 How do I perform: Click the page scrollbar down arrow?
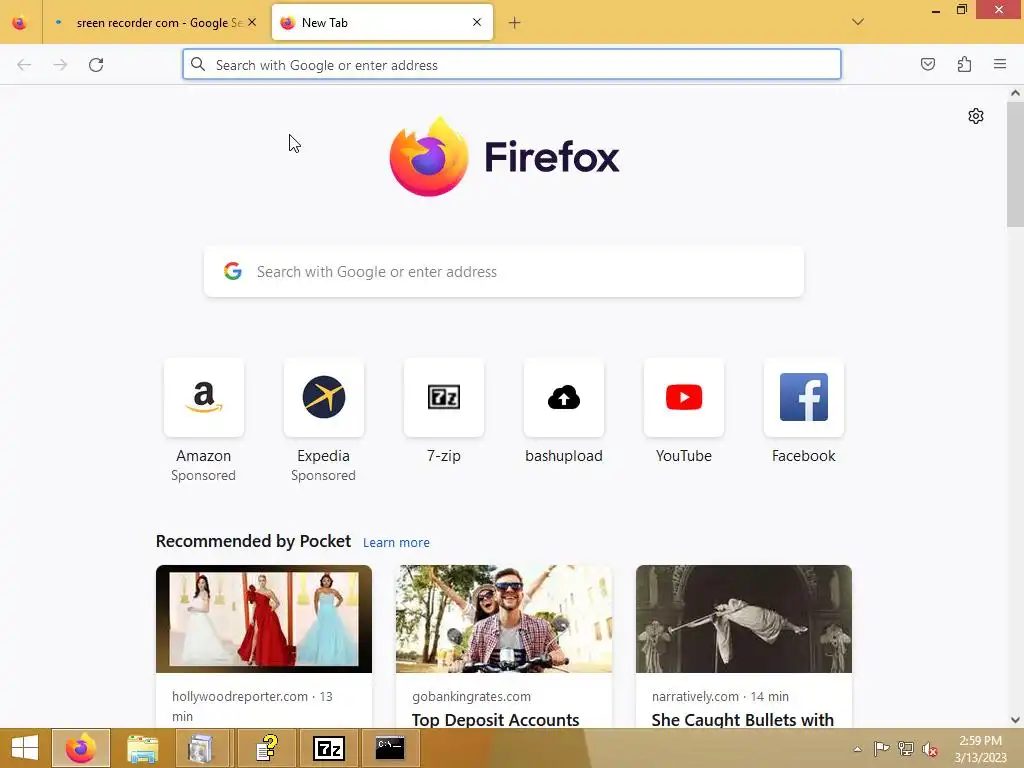[x=1015, y=720]
